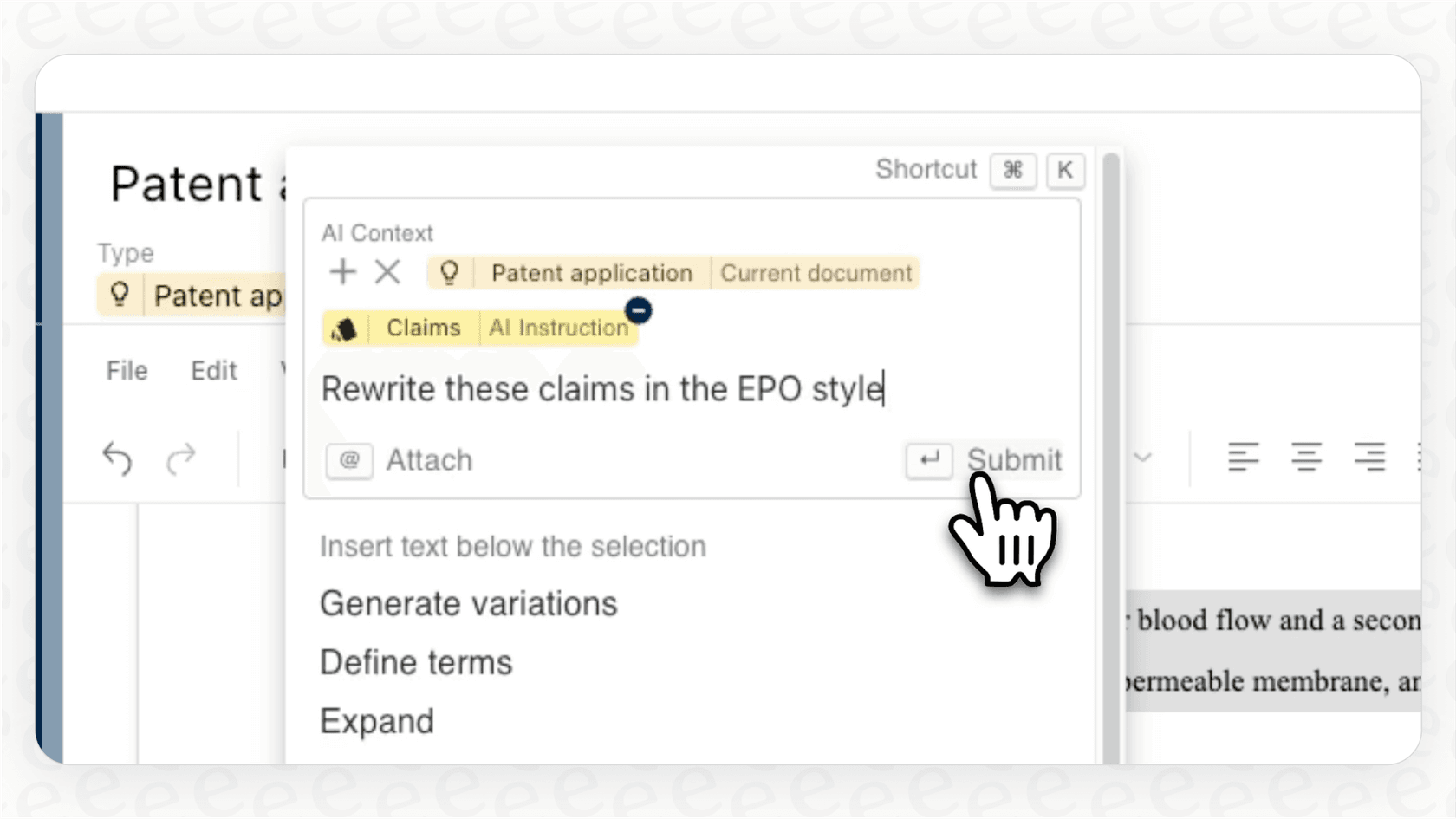Click the plus icon to add AI context
The image size is (1456, 819).
tap(342, 272)
